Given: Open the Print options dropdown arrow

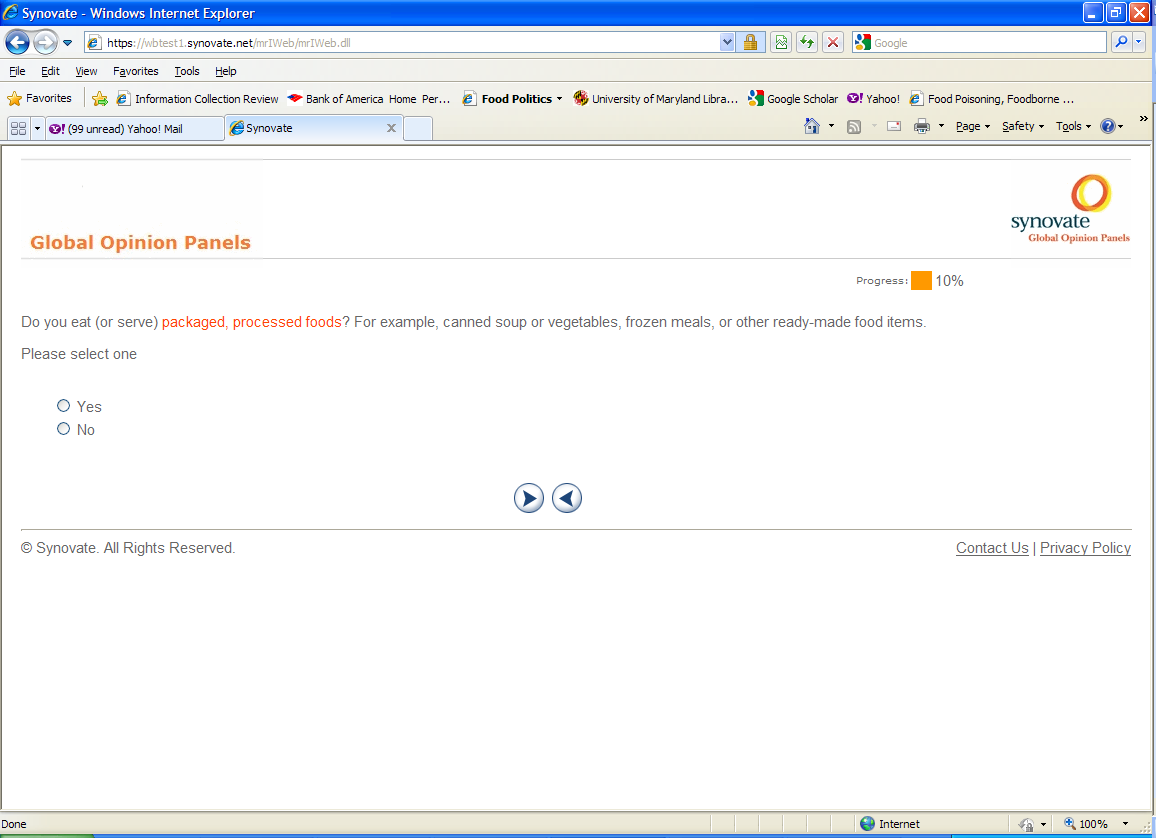Looking at the screenshot, I should point(941,126).
